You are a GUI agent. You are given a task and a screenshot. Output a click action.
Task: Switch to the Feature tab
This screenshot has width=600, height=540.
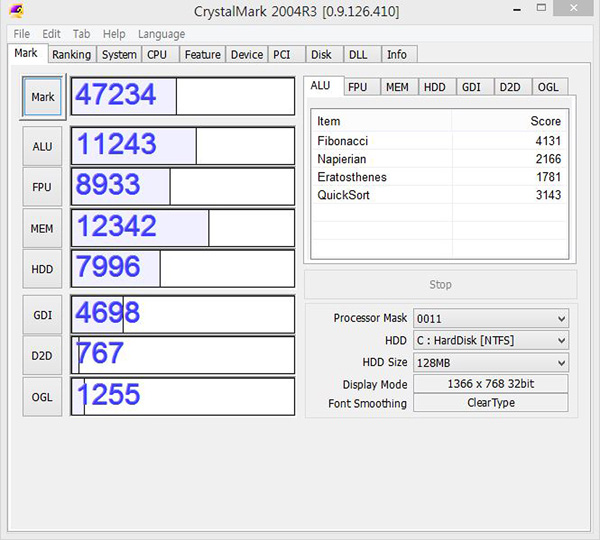[x=202, y=55]
